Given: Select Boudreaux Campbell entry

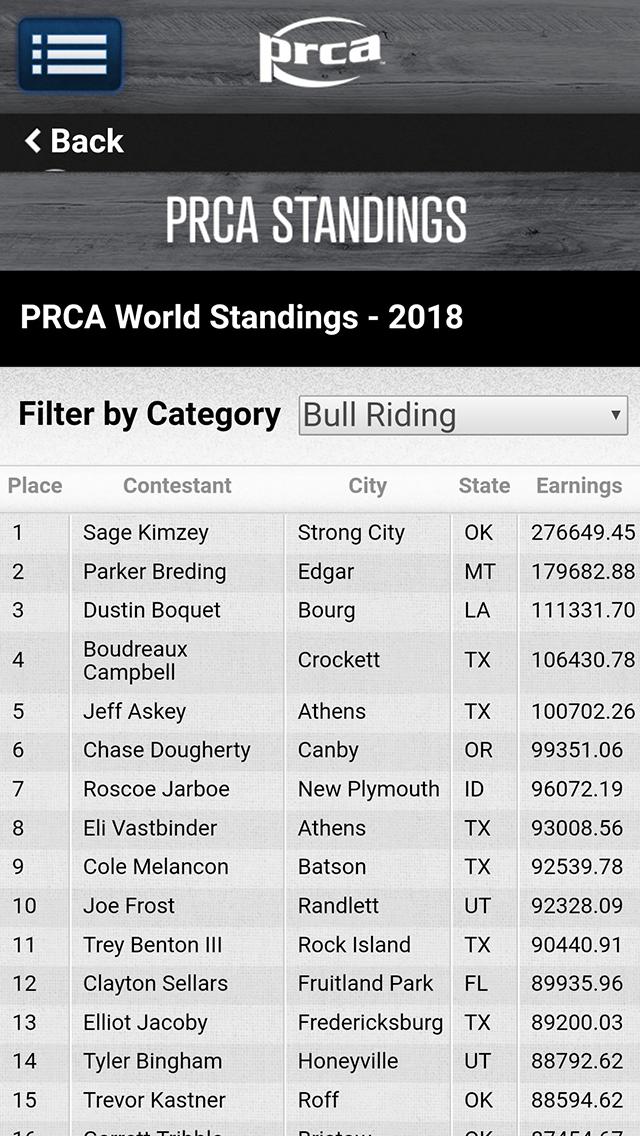Looking at the screenshot, I should tap(135, 661).
